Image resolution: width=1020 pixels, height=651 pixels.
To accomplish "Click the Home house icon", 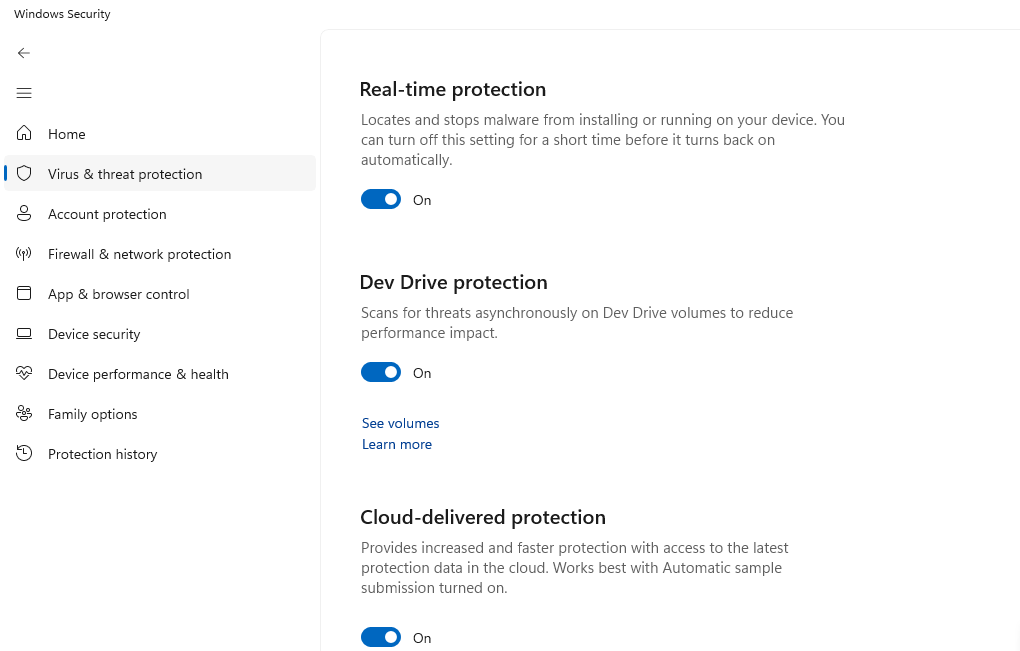I will pos(24,134).
